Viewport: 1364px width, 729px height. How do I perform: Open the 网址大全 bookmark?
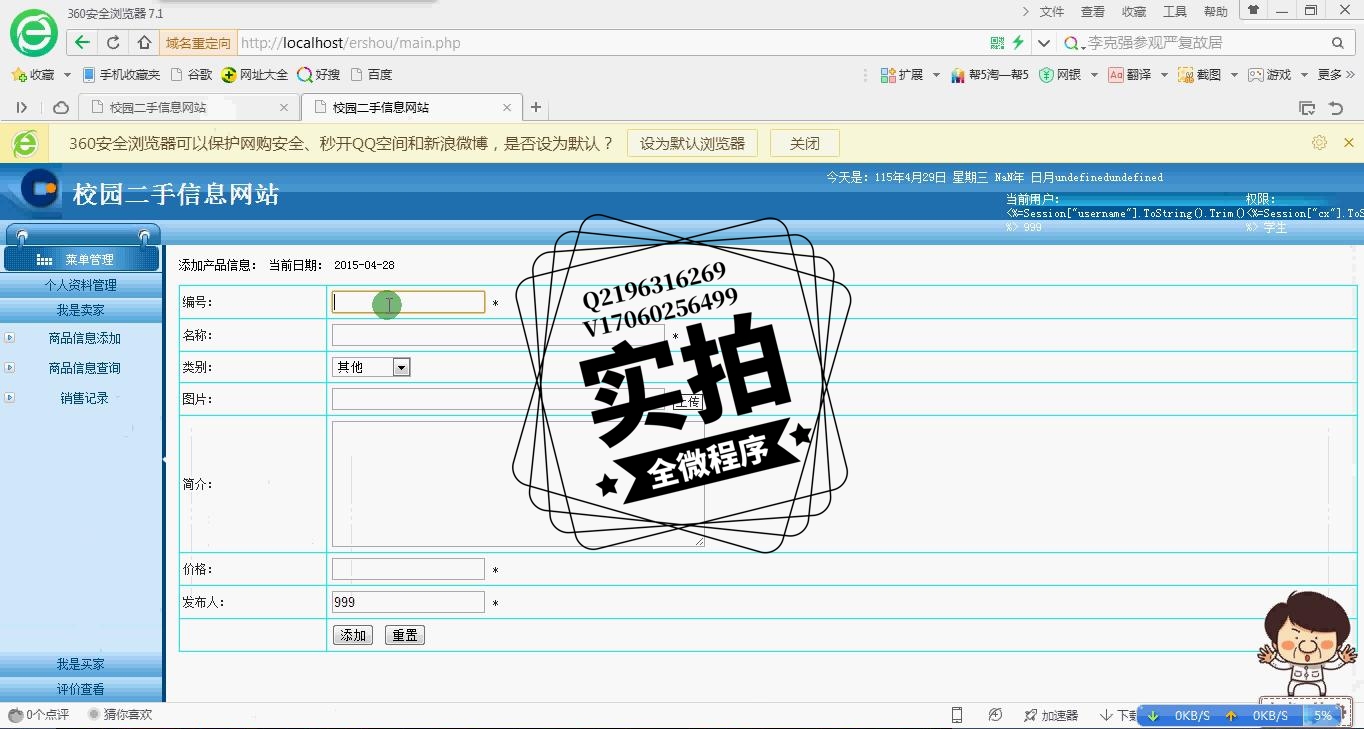255,75
